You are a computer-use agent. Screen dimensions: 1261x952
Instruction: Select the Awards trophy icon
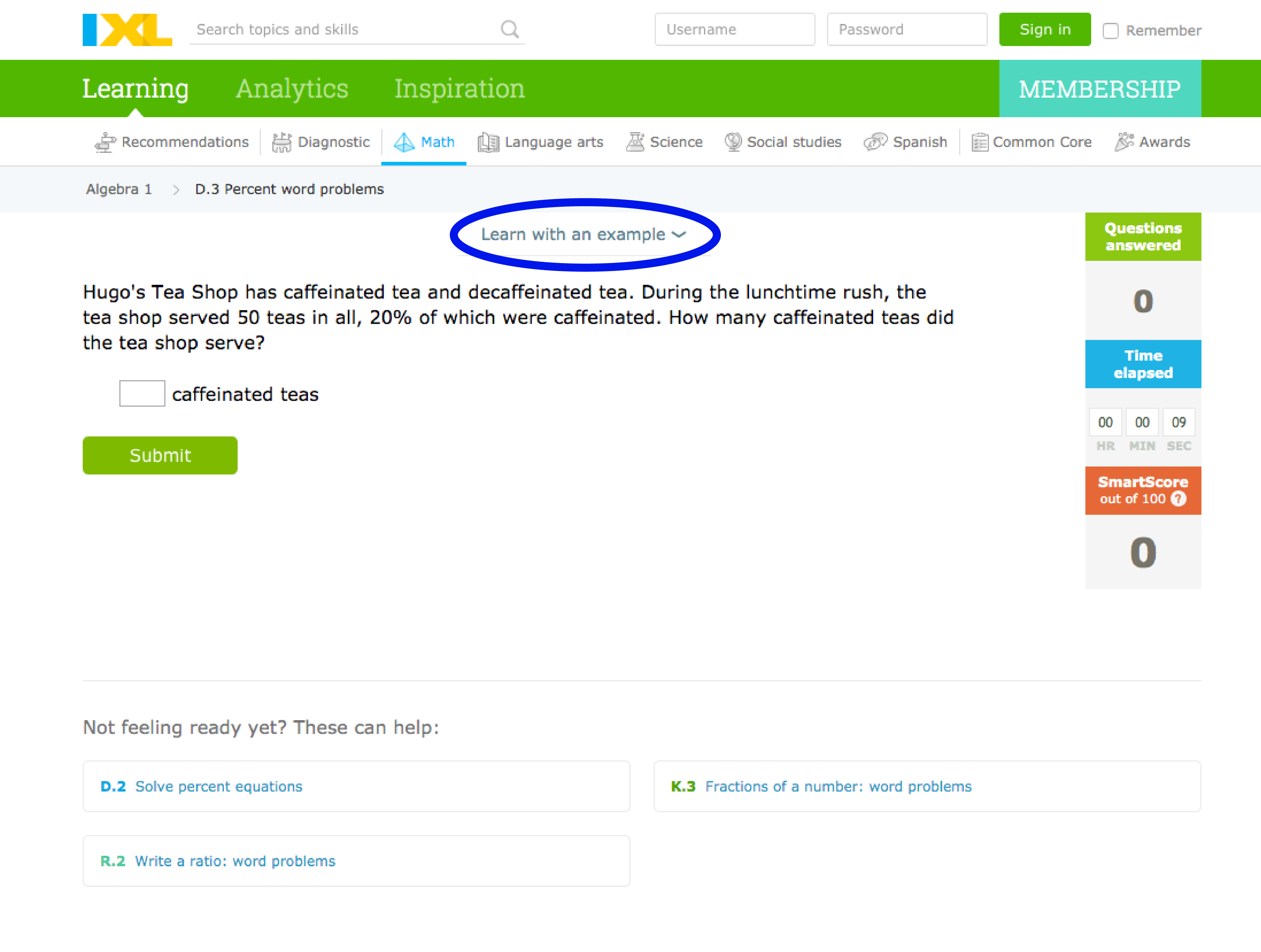(1124, 141)
